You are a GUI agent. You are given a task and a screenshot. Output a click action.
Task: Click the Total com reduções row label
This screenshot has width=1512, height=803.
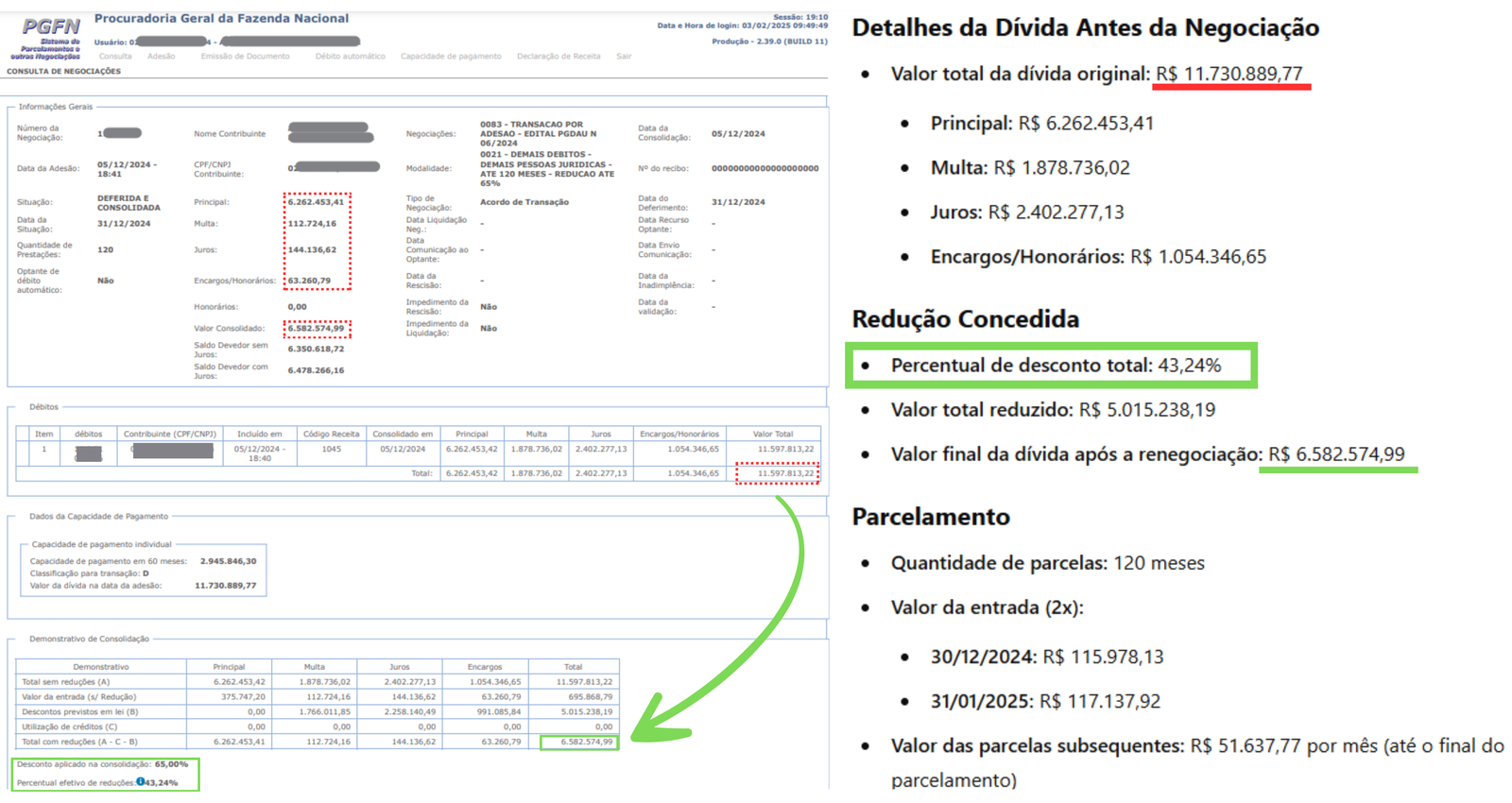coord(79,742)
